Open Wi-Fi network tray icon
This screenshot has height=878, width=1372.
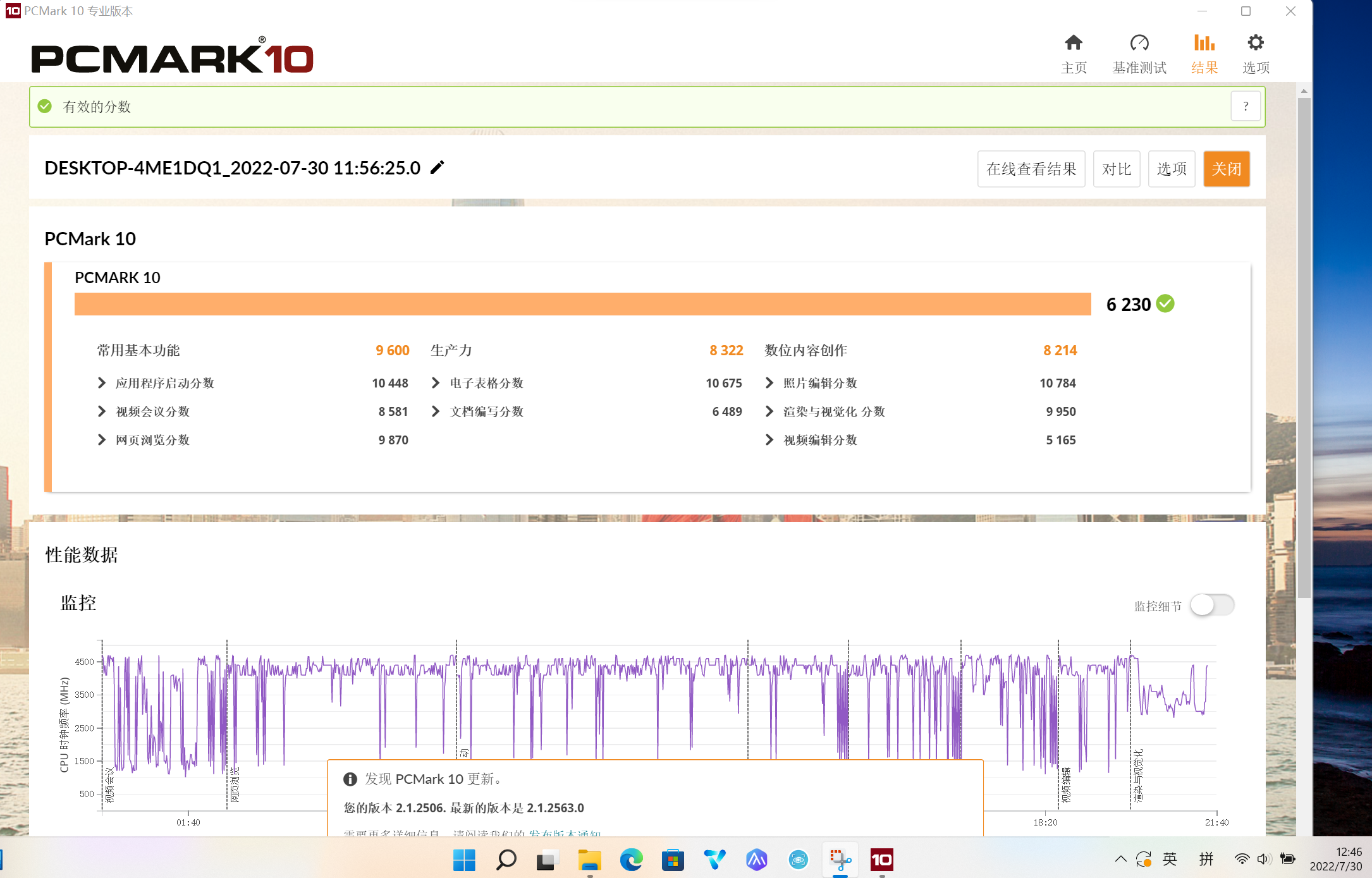(x=1242, y=858)
